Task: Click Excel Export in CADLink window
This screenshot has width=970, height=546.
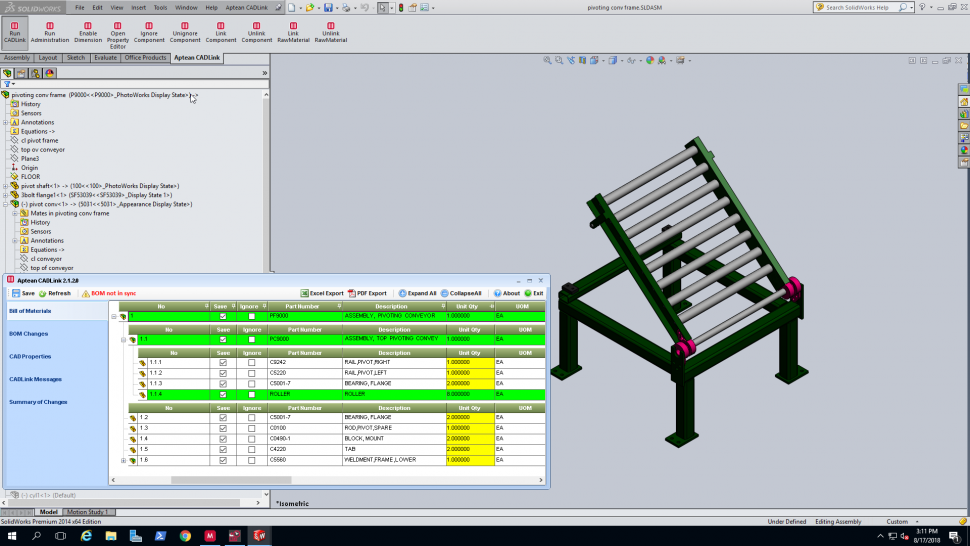Action: pos(322,293)
